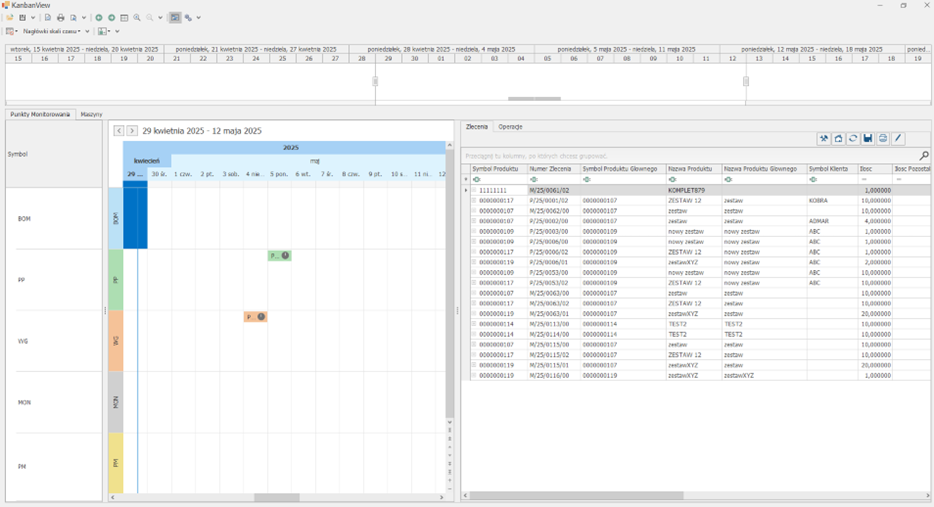Refresh the orders grid
The width and height of the screenshot is (934, 507).
click(853, 138)
